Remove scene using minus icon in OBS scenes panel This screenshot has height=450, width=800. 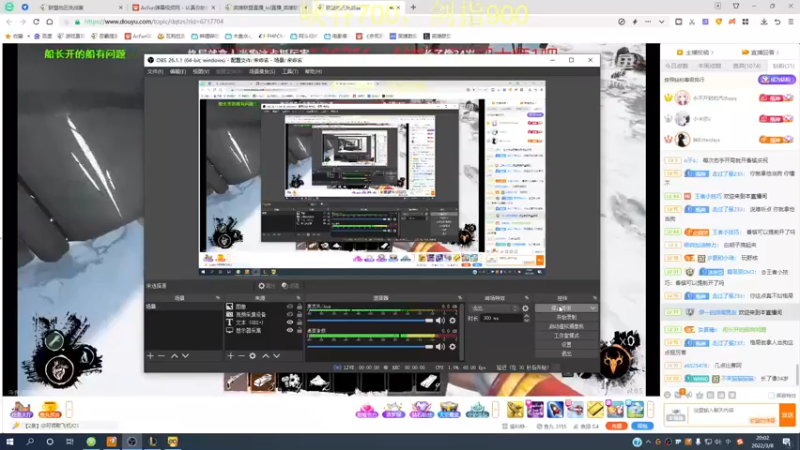tap(161, 356)
